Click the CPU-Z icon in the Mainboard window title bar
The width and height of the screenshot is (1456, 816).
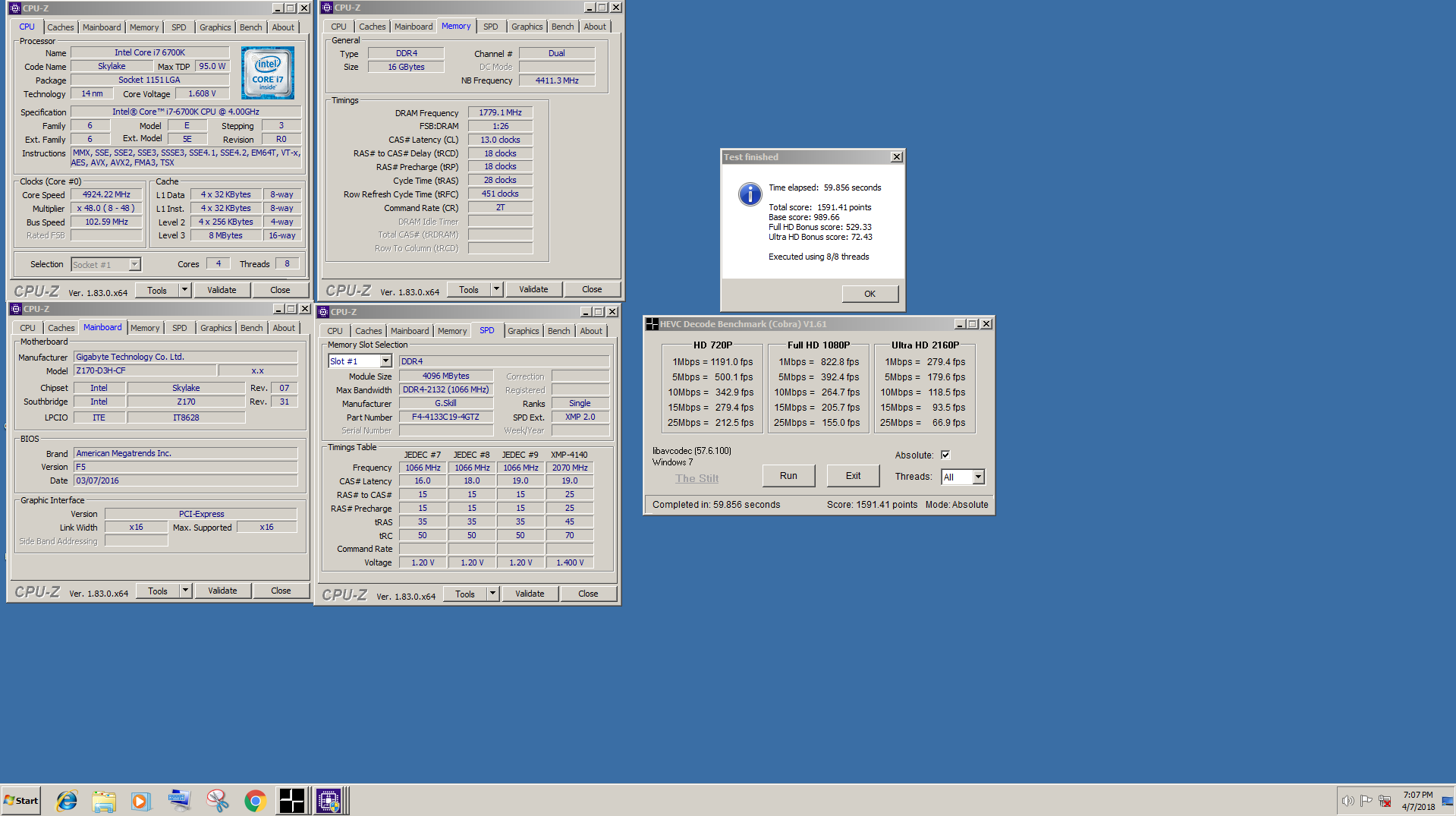tap(16, 309)
